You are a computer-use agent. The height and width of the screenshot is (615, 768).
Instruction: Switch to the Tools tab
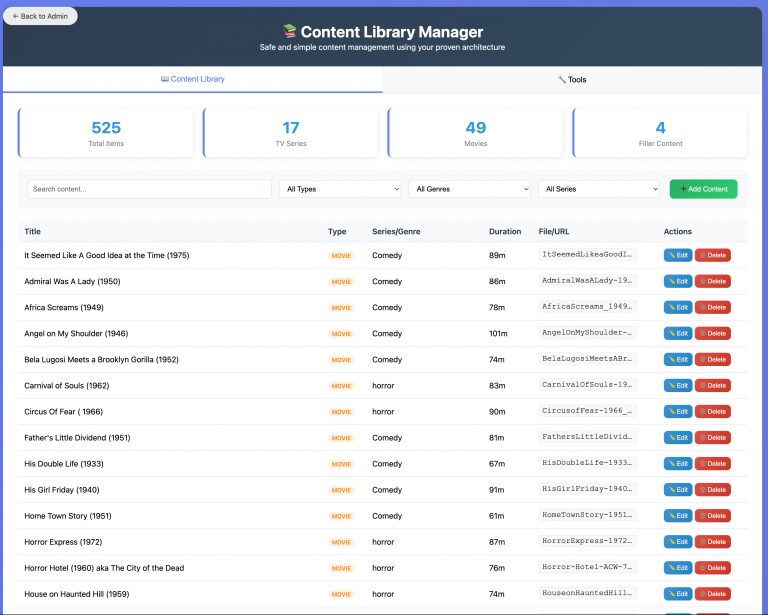coord(572,79)
